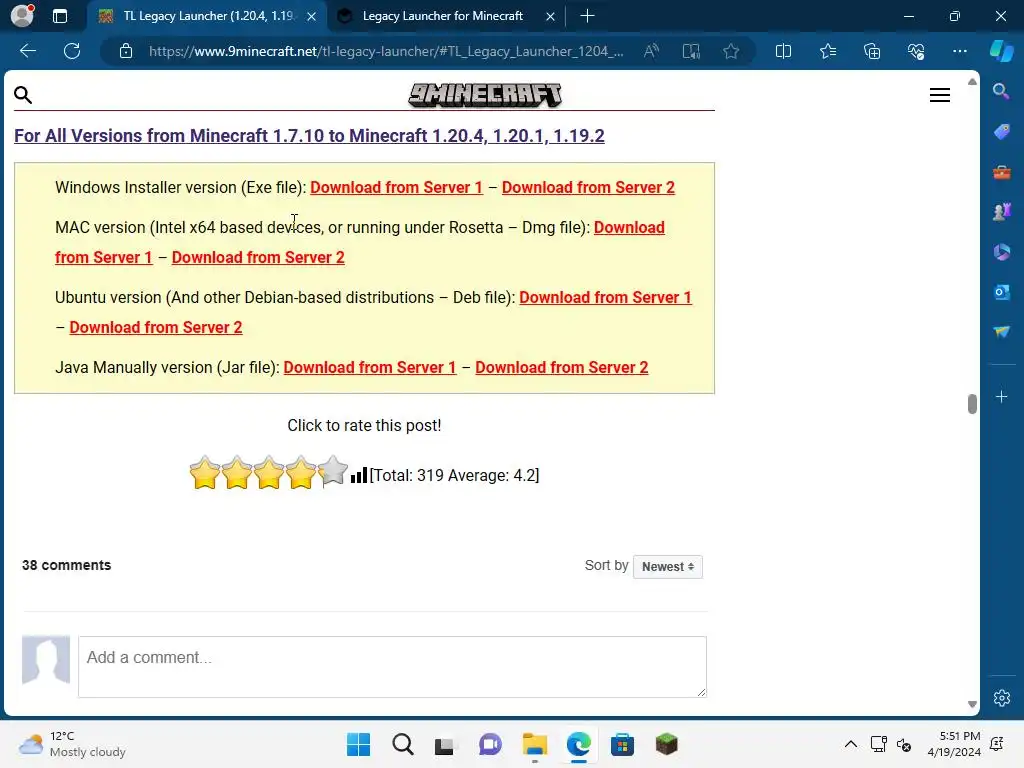Open the sidebar Microsoft 365 icon

click(1001, 252)
